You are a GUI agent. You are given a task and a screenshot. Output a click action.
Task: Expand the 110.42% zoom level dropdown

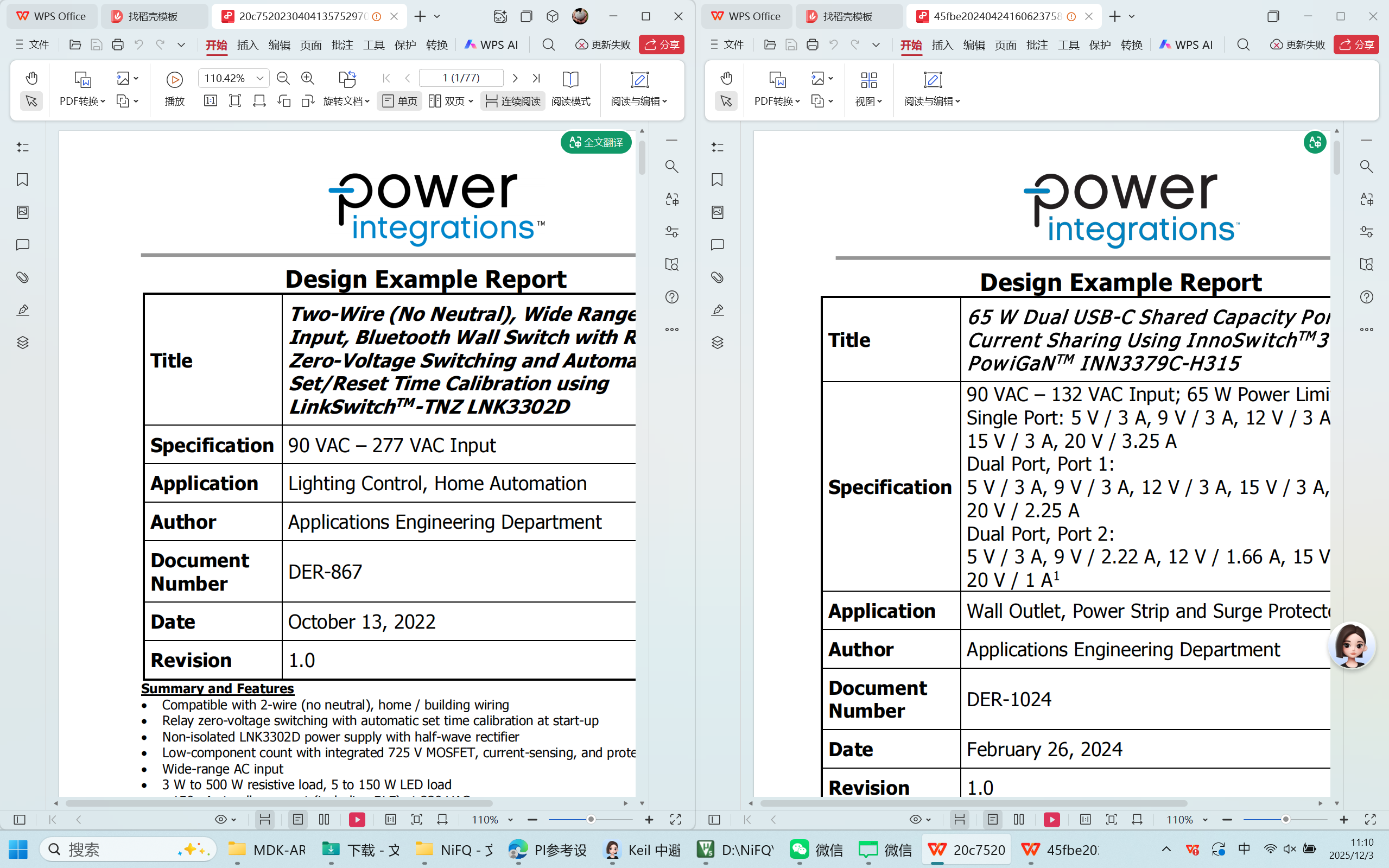(260, 78)
